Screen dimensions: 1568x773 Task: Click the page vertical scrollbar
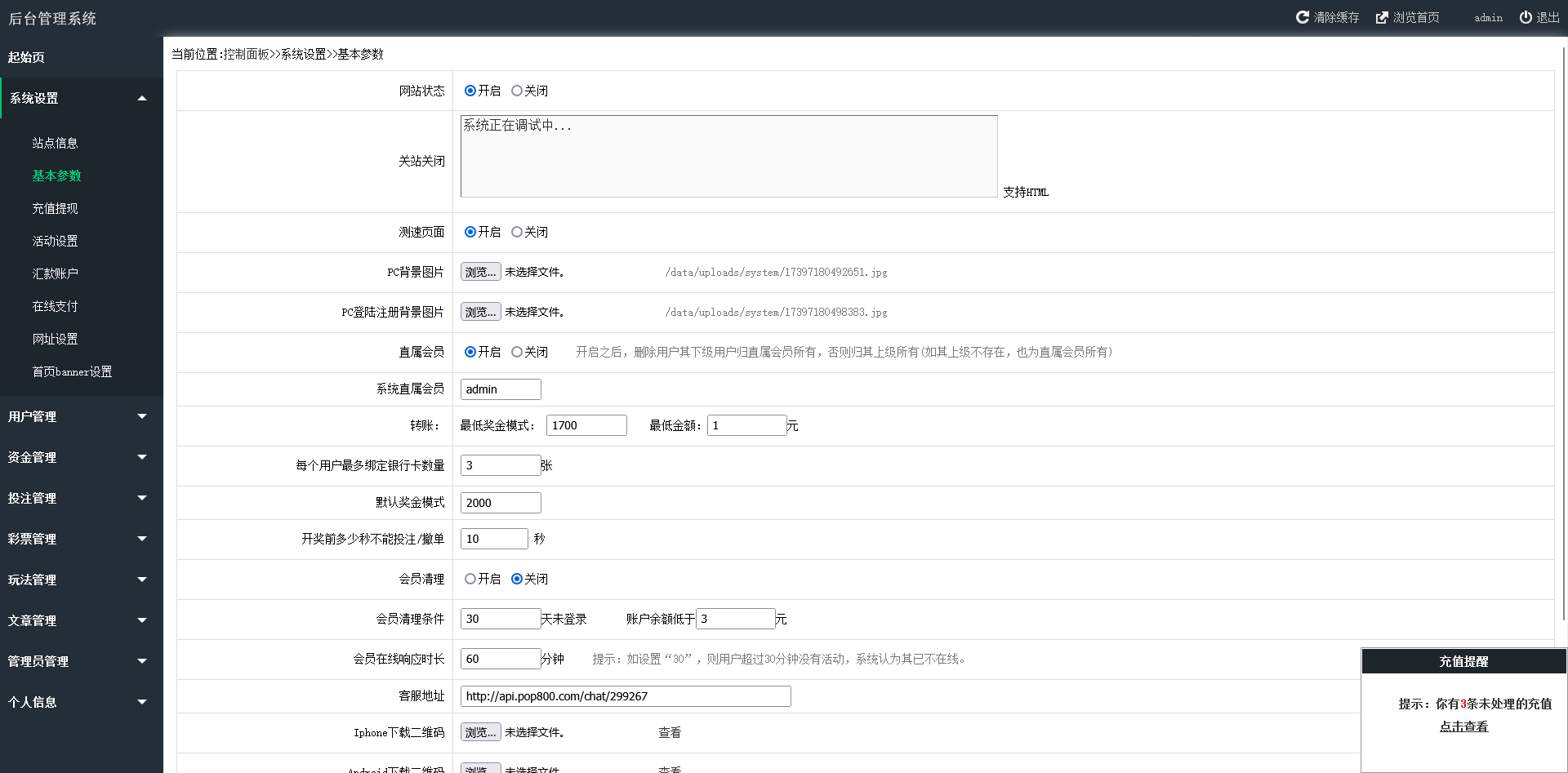pyautogui.click(x=1563, y=327)
